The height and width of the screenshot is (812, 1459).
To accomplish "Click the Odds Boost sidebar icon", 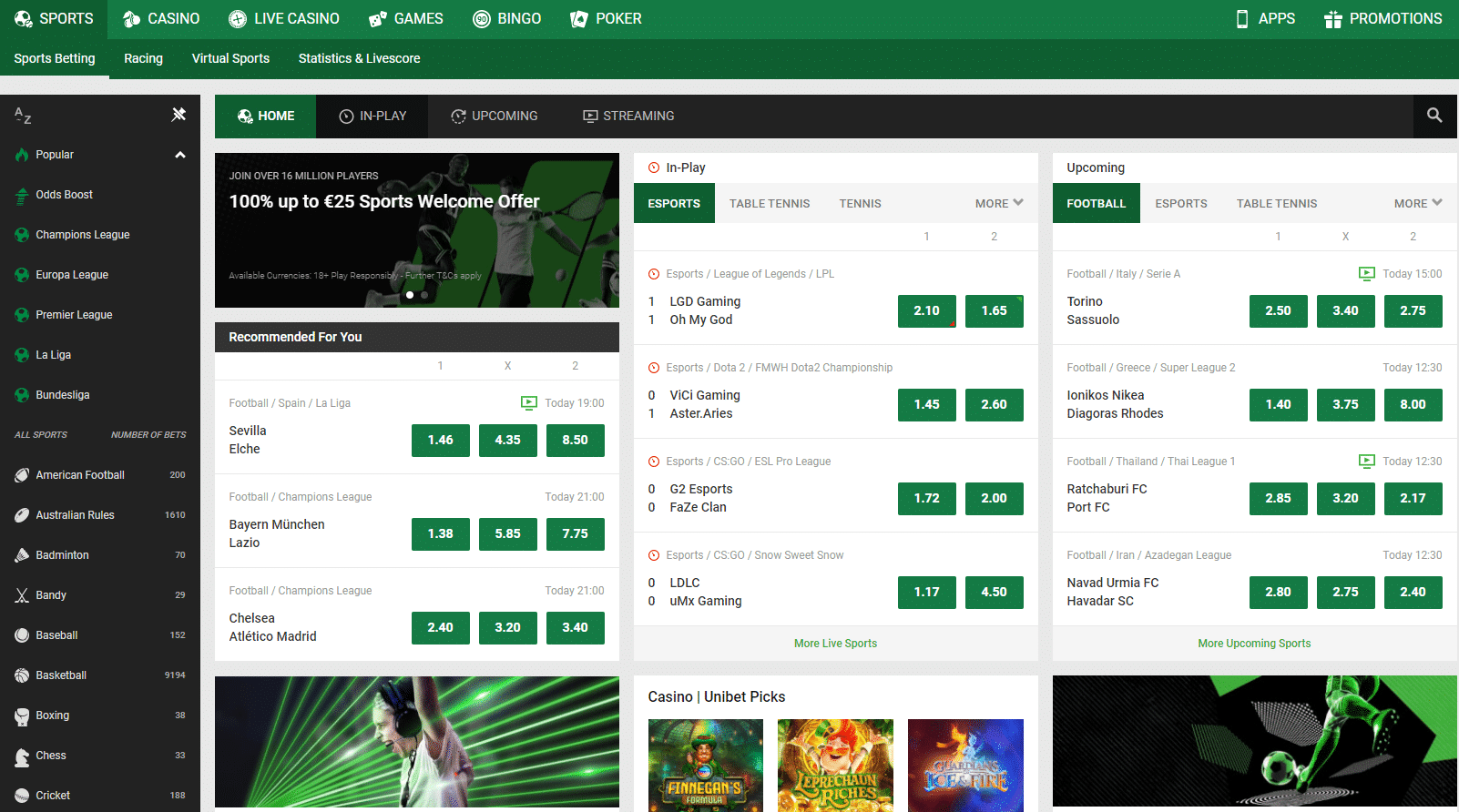I will tap(22, 195).
